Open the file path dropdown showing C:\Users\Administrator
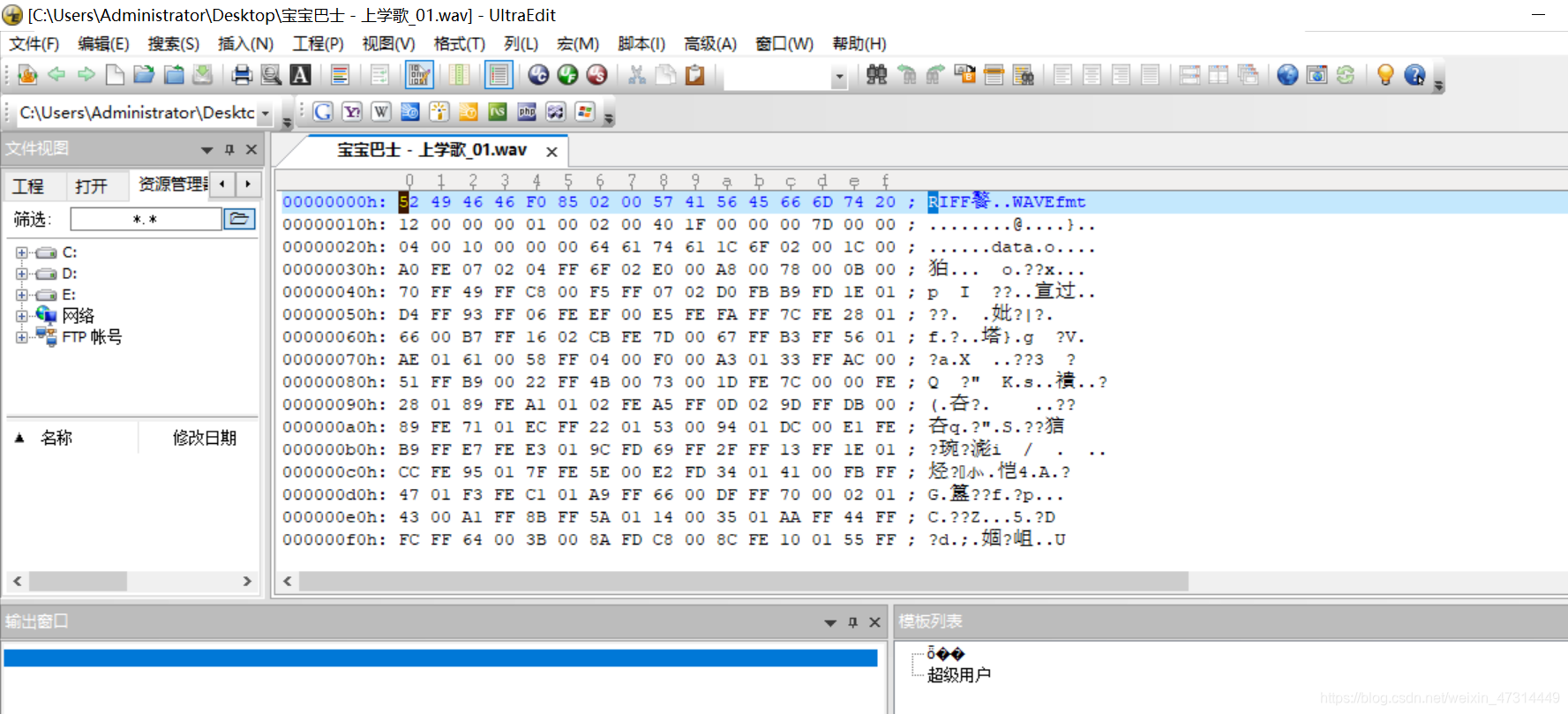This screenshot has height=714, width=1568. point(265,113)
